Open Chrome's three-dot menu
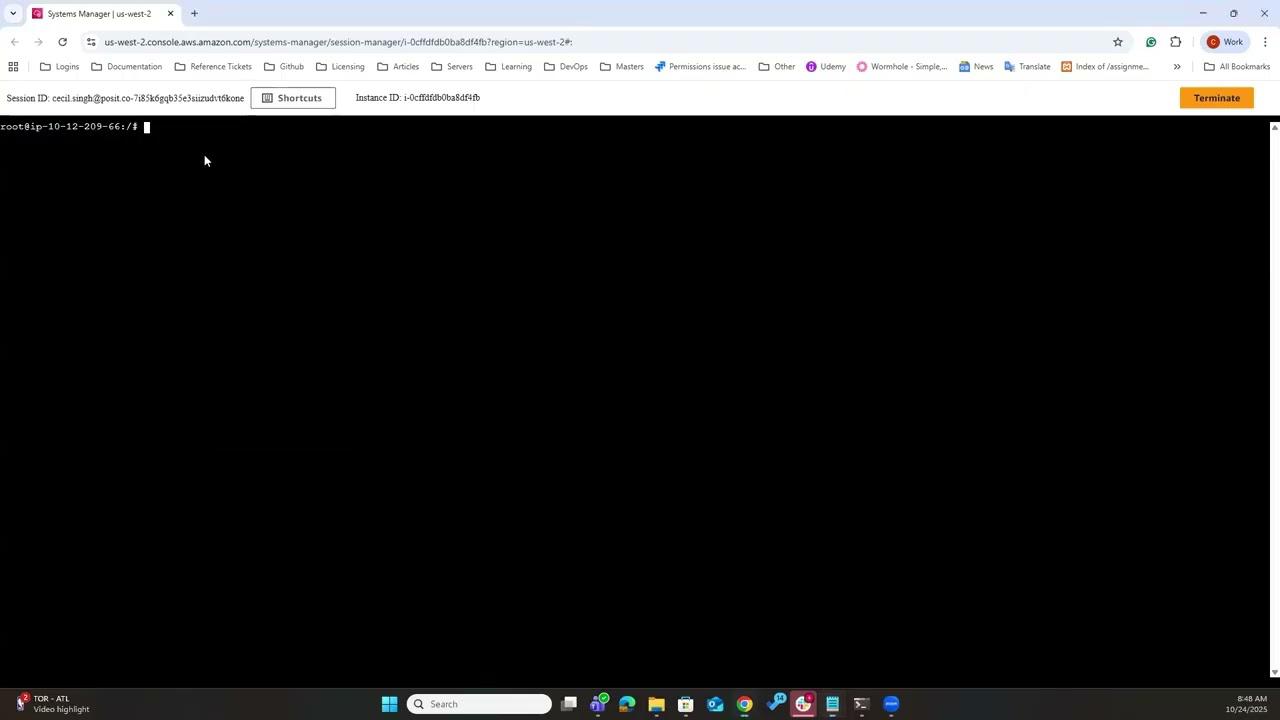The image size is (1280, 720). (1265, 42)
